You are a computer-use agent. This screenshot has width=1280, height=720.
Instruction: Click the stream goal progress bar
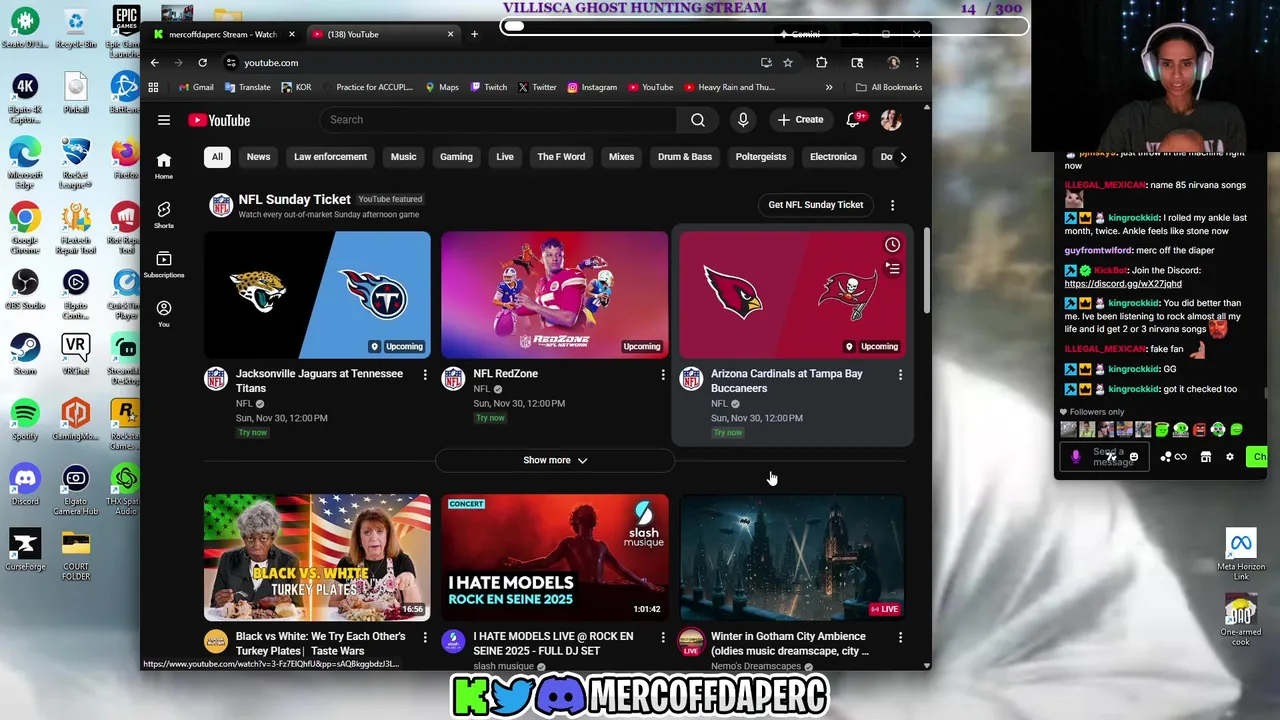(x=765, y=26)
